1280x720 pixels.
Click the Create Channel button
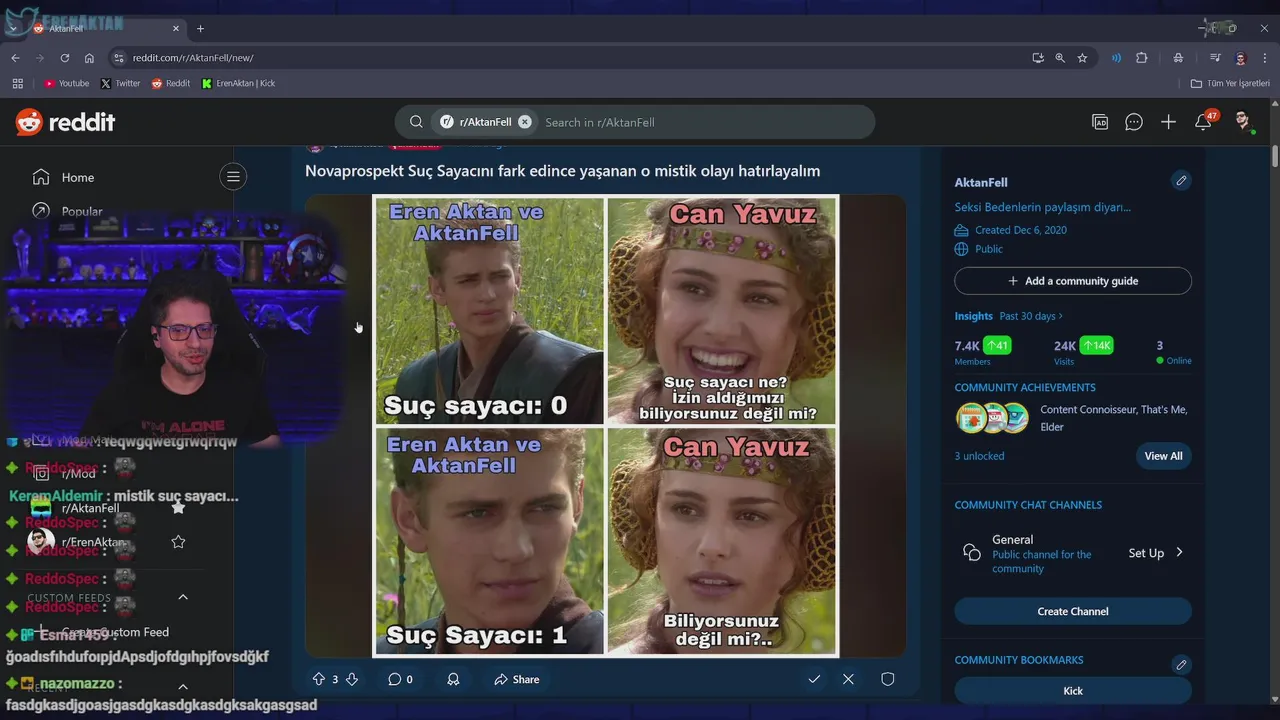point(1073,611)
